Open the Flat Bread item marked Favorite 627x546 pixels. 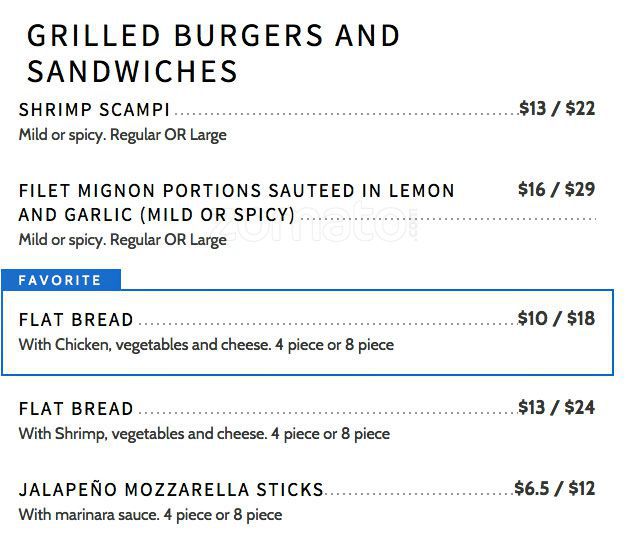point(76,320)
